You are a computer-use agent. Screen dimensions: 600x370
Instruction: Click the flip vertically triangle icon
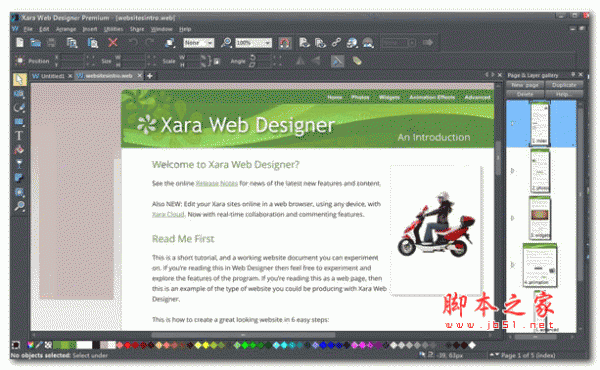pos(316,61)
